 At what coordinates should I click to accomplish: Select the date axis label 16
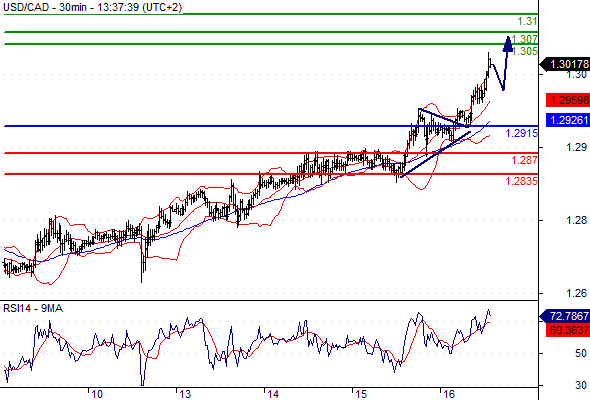[449, 394]
